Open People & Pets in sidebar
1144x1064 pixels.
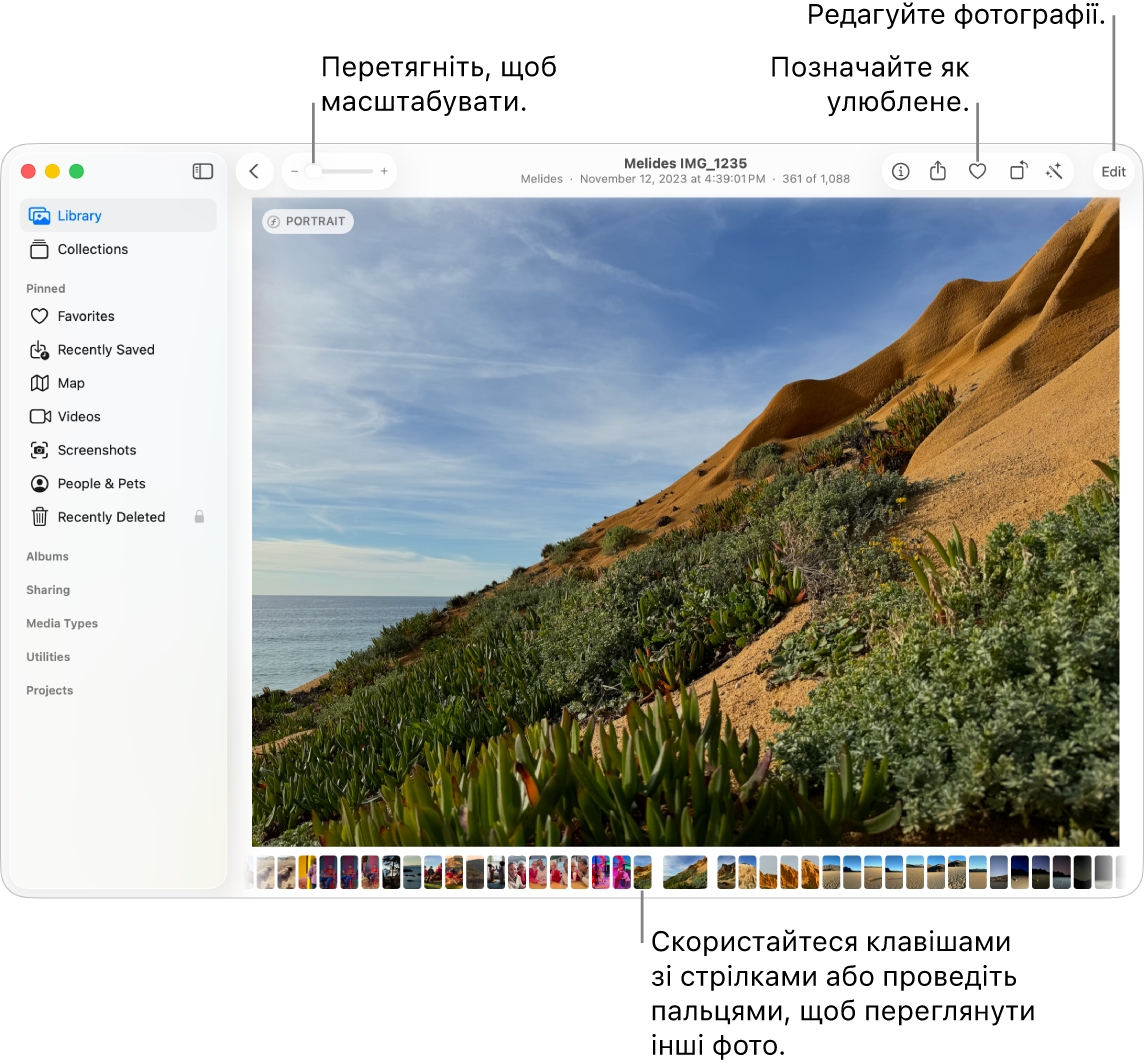click(x=101, y=484)
